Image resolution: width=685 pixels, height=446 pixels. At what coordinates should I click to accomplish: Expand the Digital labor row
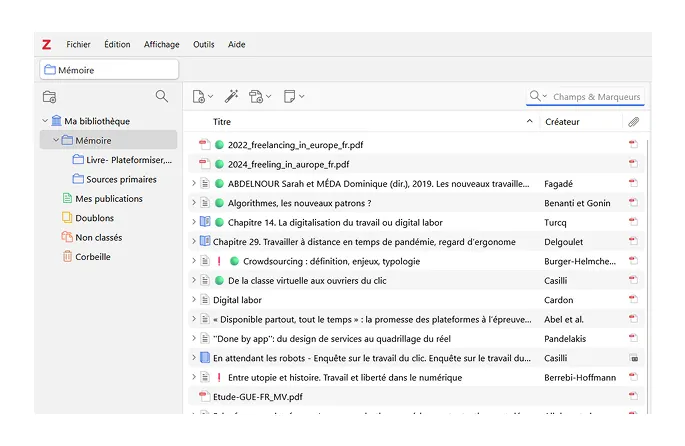[x=194, y=299]
